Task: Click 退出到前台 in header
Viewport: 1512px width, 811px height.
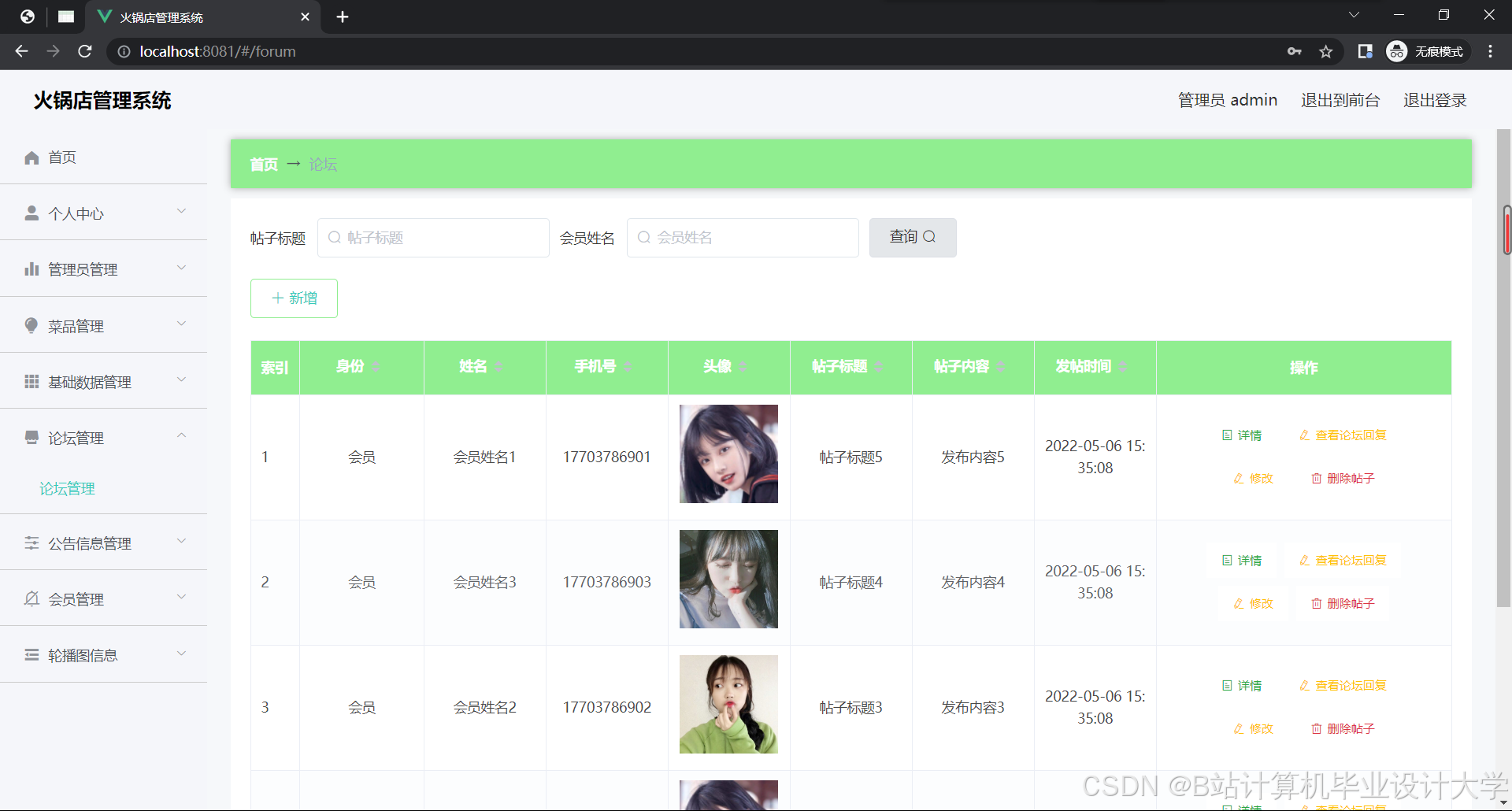Action: pyautogui.click(x=1340, y=100)
